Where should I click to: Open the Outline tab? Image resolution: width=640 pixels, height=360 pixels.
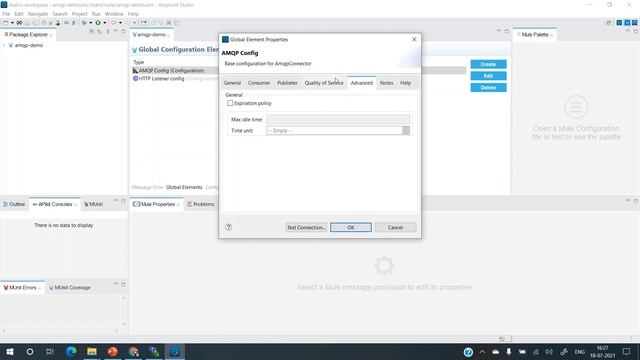pyautogui.click(x=14, y=204)
